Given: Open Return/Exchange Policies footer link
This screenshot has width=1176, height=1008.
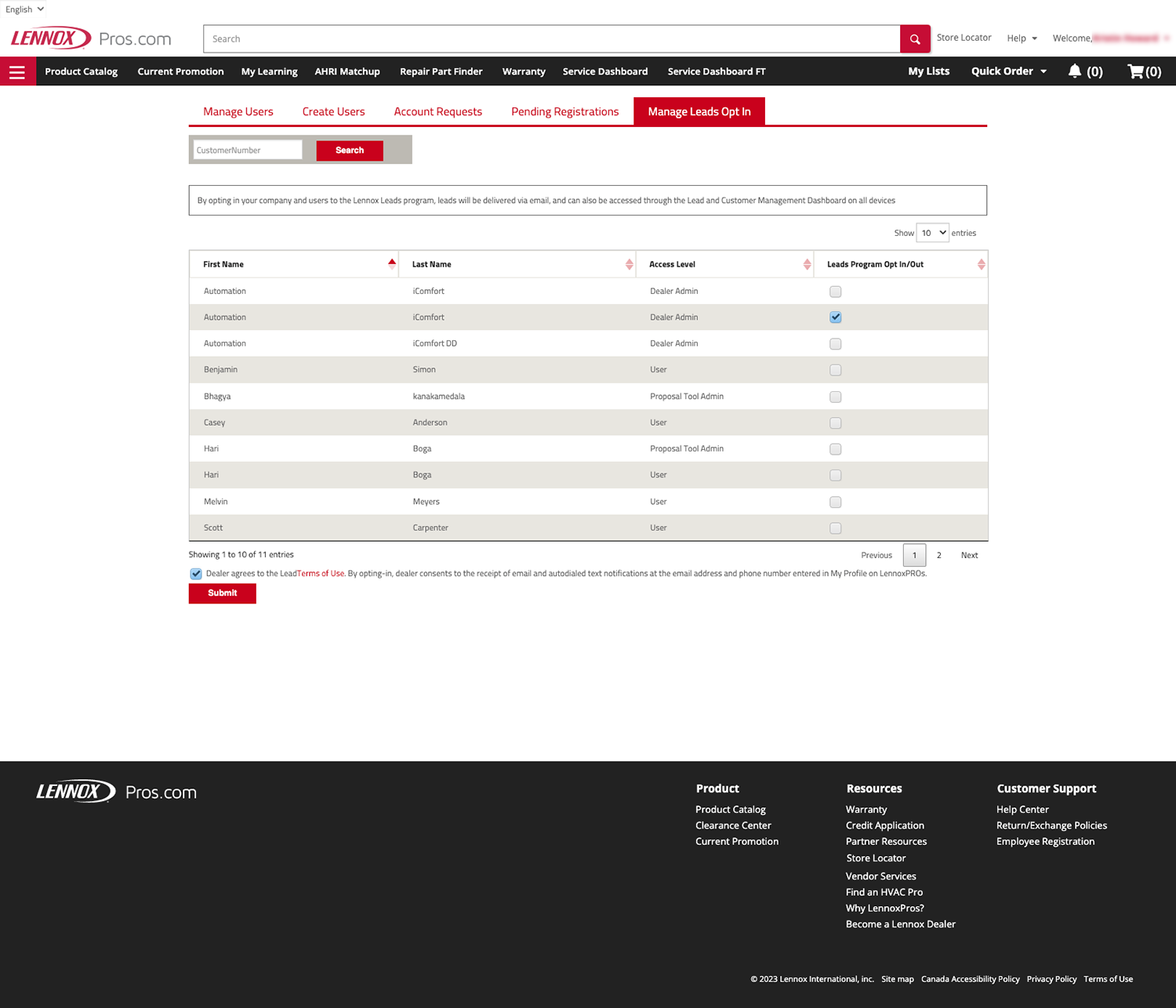Looking at the screenshot, I should pyautogui.click(x=1052, y=825).
